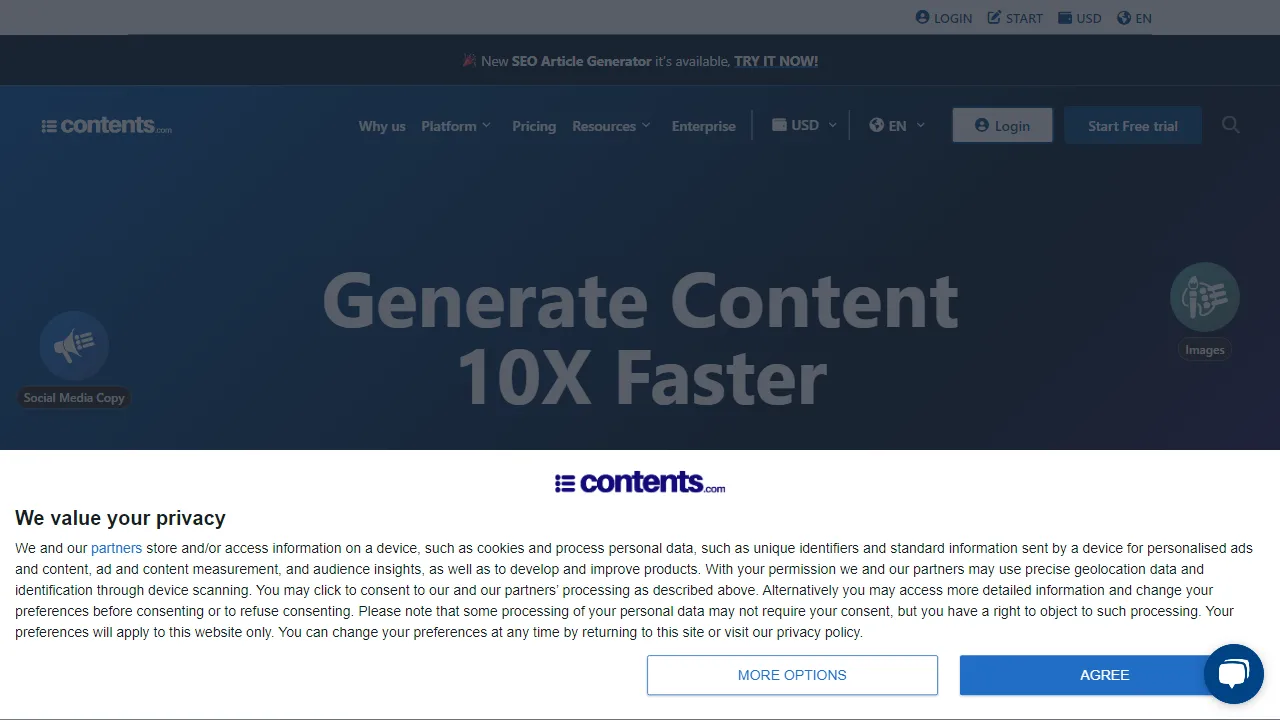Expand the Platform dropdown menu
The image size is (1280, 720).
[456, 126]
